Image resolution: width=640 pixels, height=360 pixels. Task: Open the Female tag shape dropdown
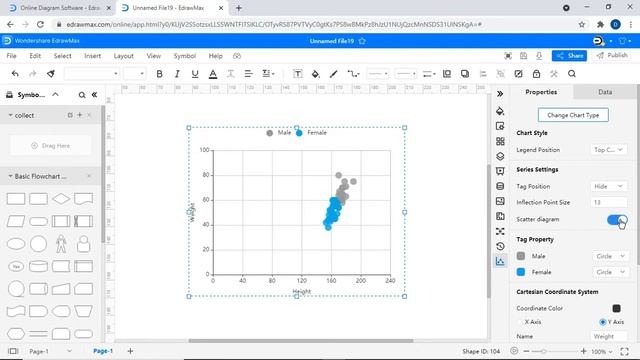pyautogui.click(x=610, y=272)
